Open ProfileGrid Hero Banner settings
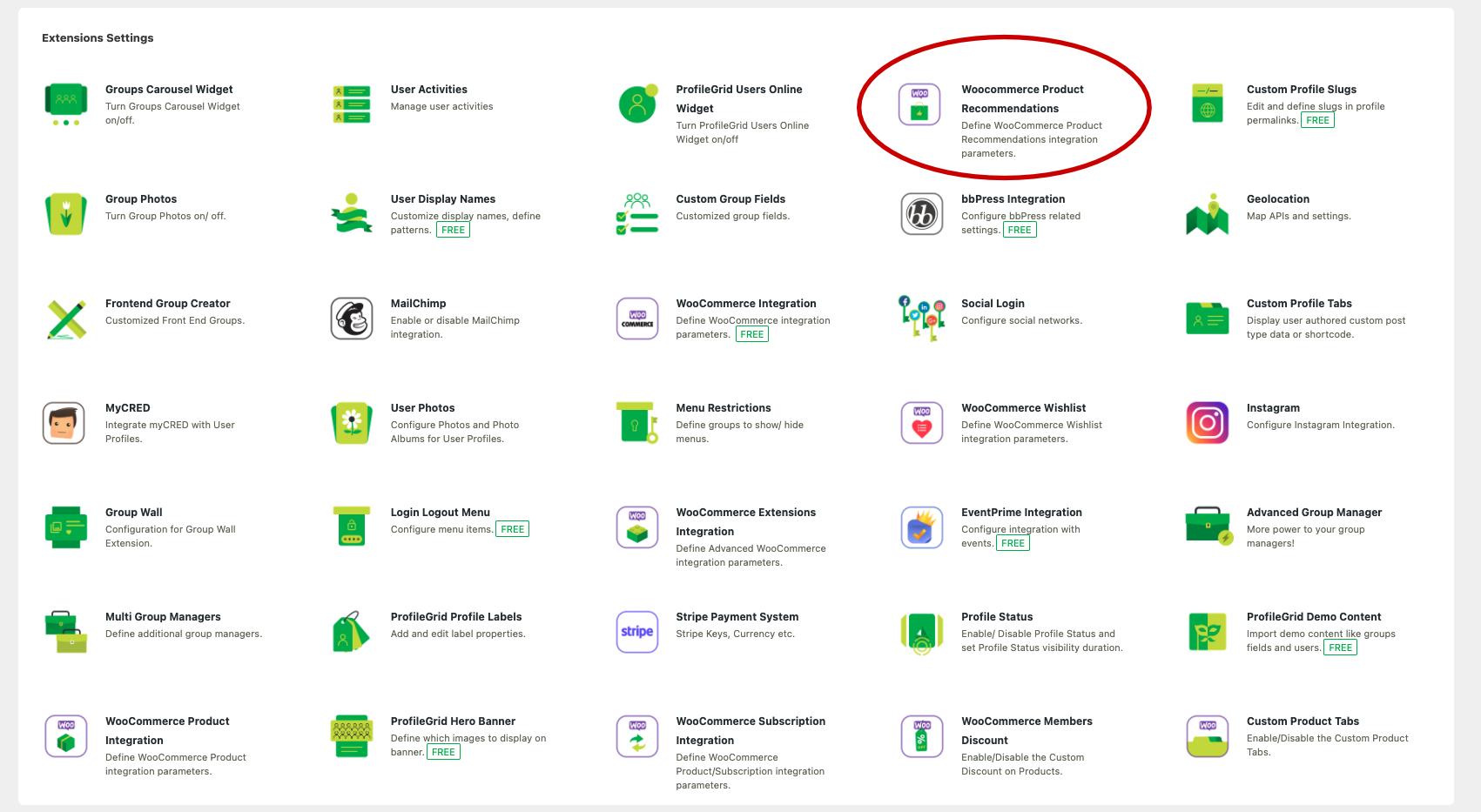 [453, 721]
